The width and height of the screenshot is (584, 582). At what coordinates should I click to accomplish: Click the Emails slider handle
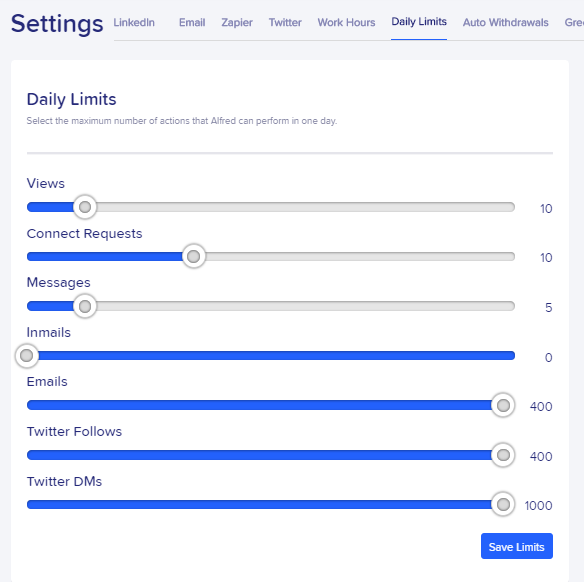point(503,405)
